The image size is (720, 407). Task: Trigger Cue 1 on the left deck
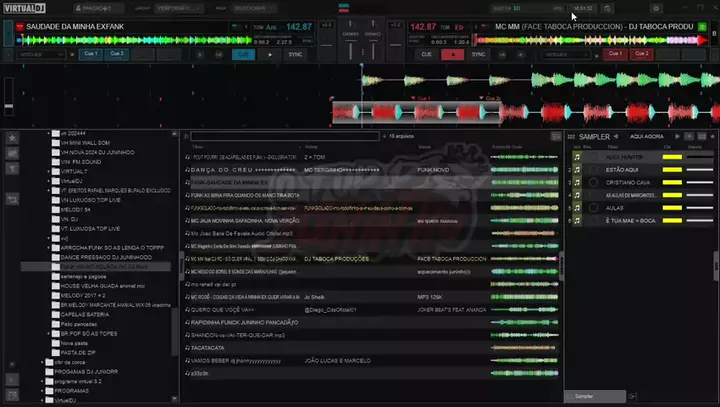point(90,54)
